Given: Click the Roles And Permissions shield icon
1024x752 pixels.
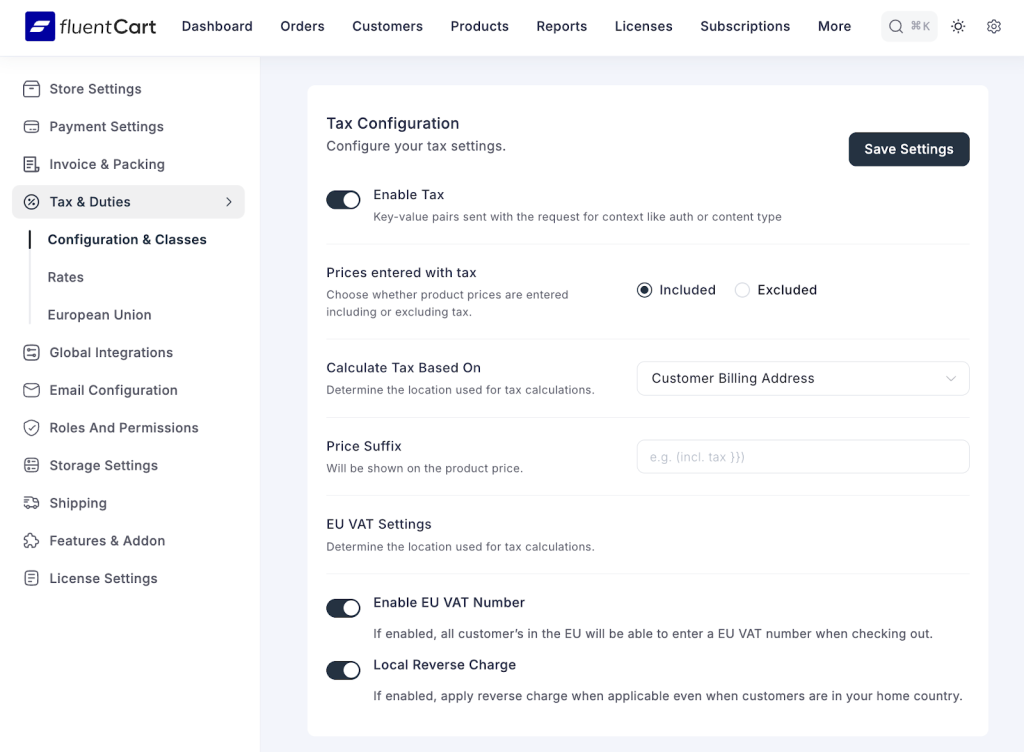Looking at the screenshot, I should coord(31,428).
